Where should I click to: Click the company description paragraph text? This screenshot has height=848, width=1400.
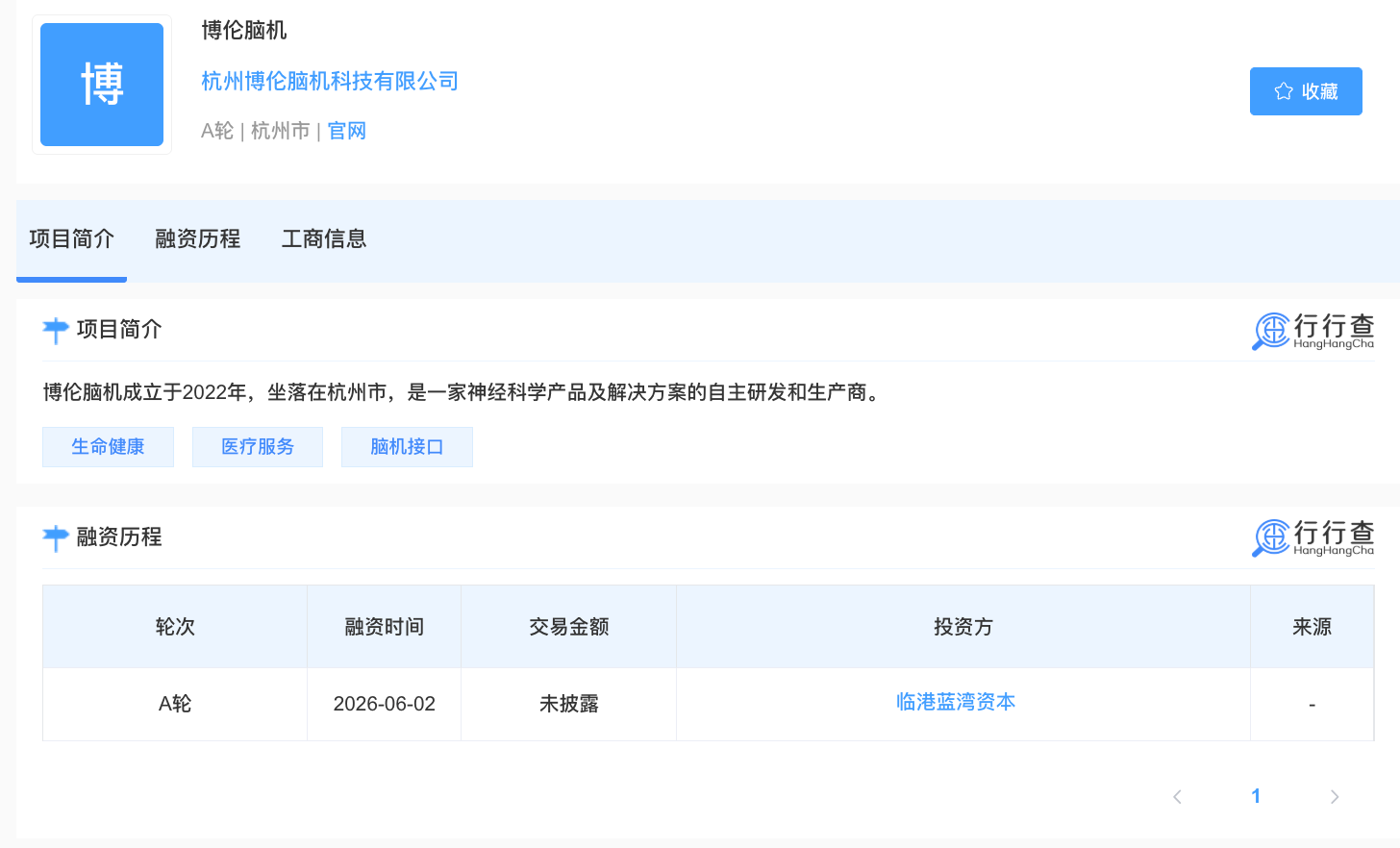[x=464, y=392]
